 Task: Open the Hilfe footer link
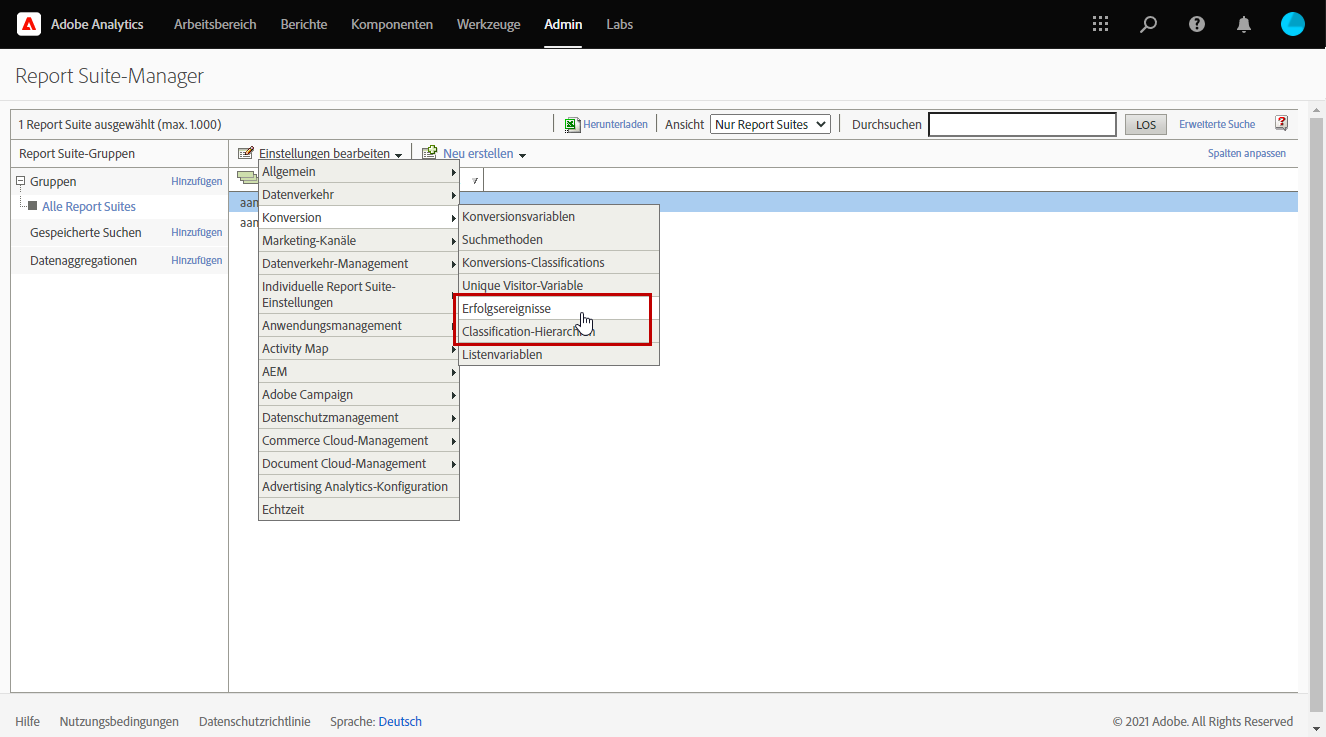click(27, 722)
